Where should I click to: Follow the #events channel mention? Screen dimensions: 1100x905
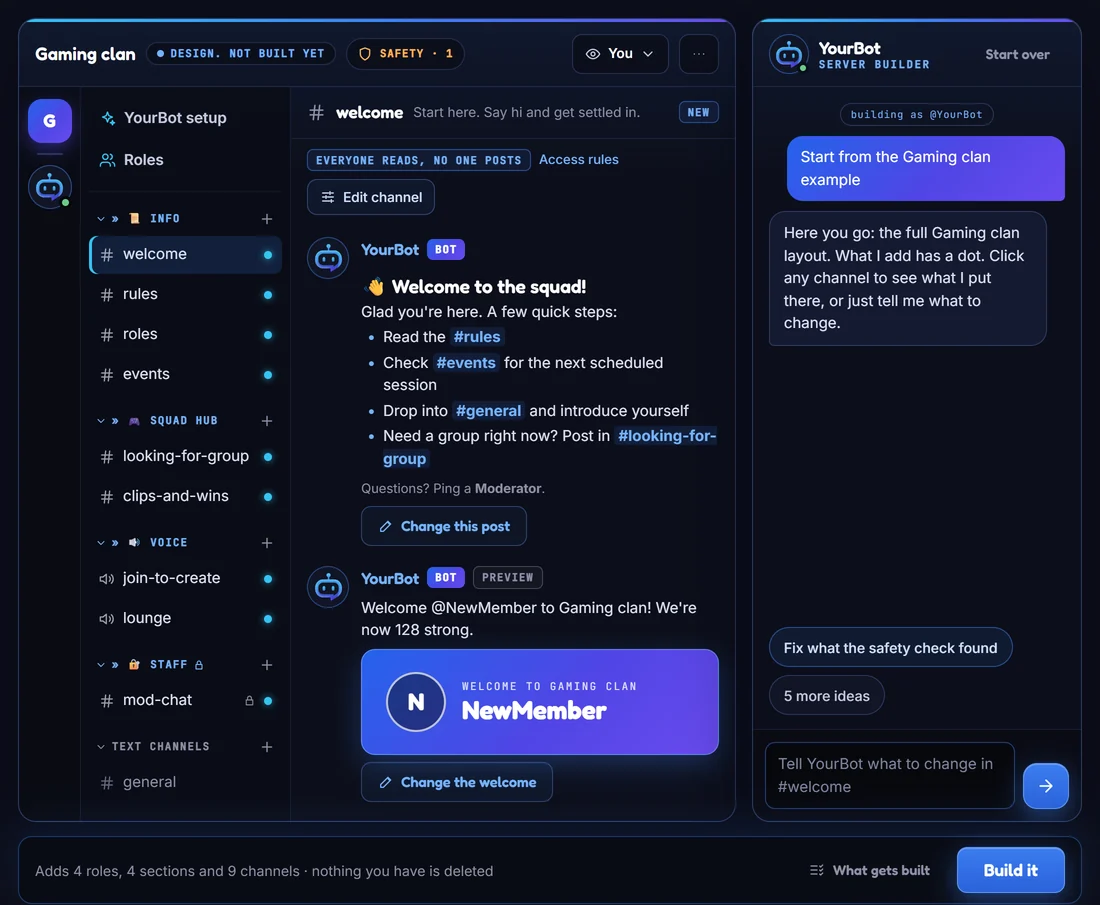466,363
